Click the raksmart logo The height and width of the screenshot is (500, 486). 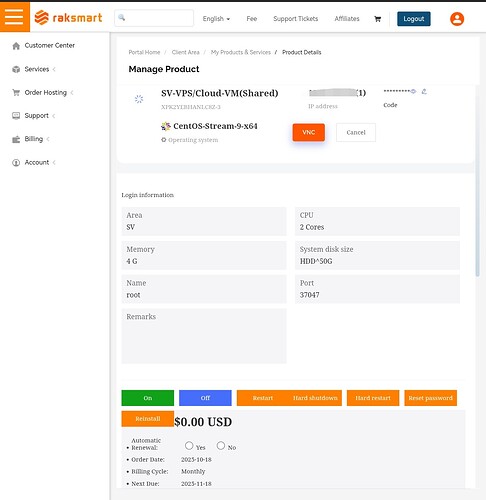tap(68, 18)
